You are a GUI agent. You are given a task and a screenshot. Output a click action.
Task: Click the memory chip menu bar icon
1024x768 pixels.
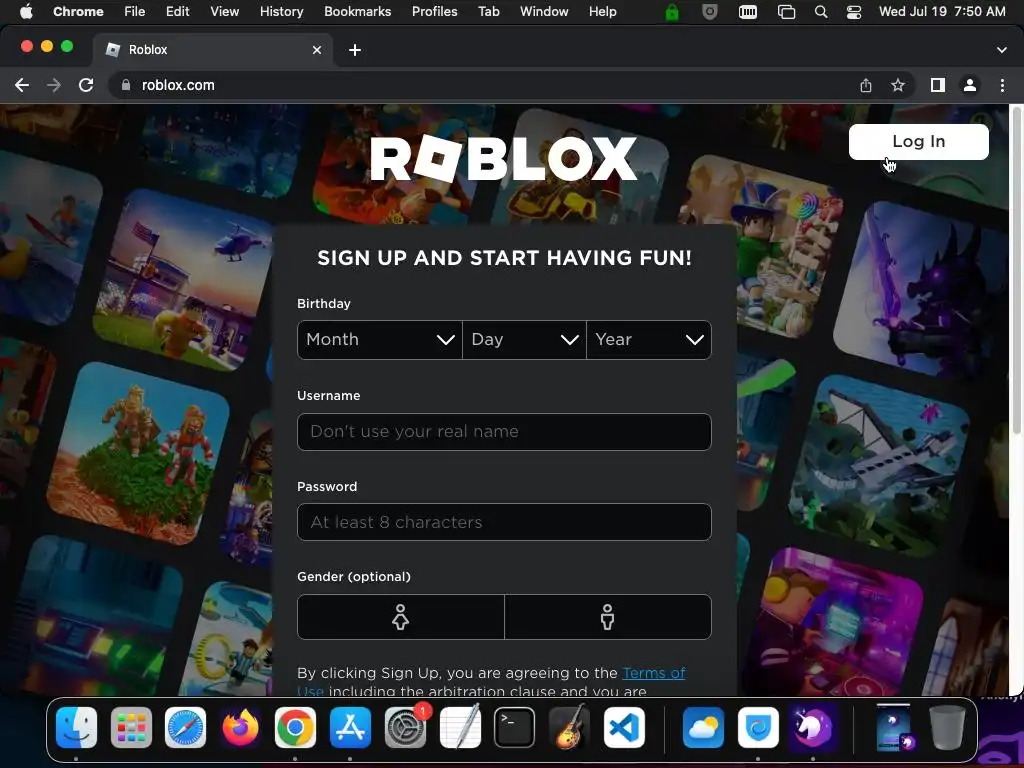pyautogui.click(x=748, y=12)
